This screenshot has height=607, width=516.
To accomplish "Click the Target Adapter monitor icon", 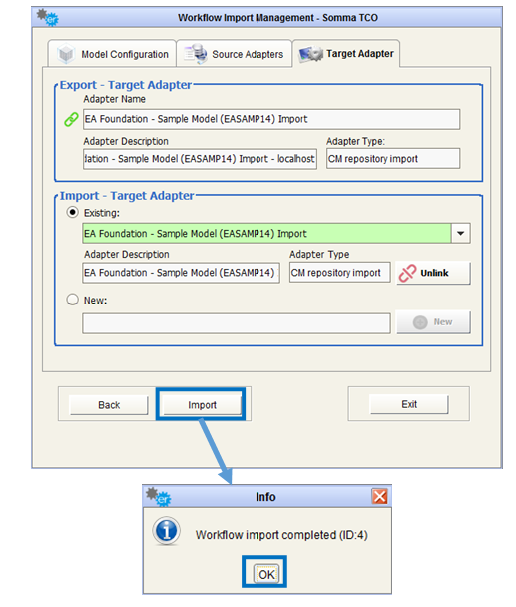I will [x=310, y=54].
